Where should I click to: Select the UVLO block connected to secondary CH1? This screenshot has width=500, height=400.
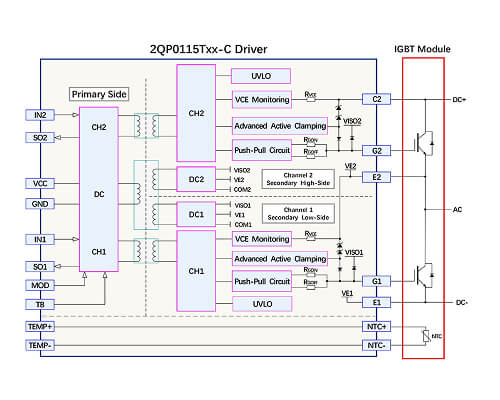[262, 304]
